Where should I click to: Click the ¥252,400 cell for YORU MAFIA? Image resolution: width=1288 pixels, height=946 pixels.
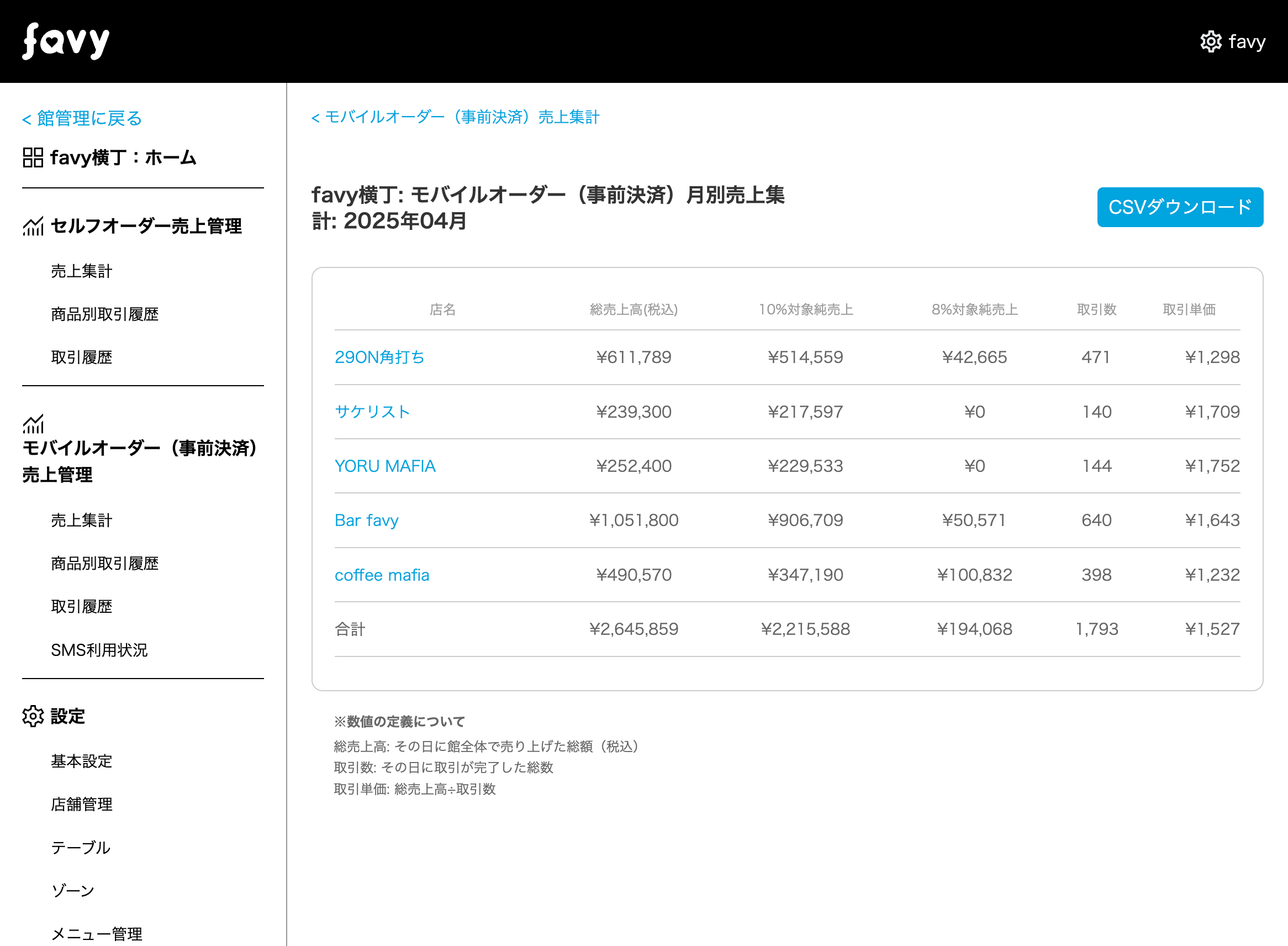tap(634, 466)
